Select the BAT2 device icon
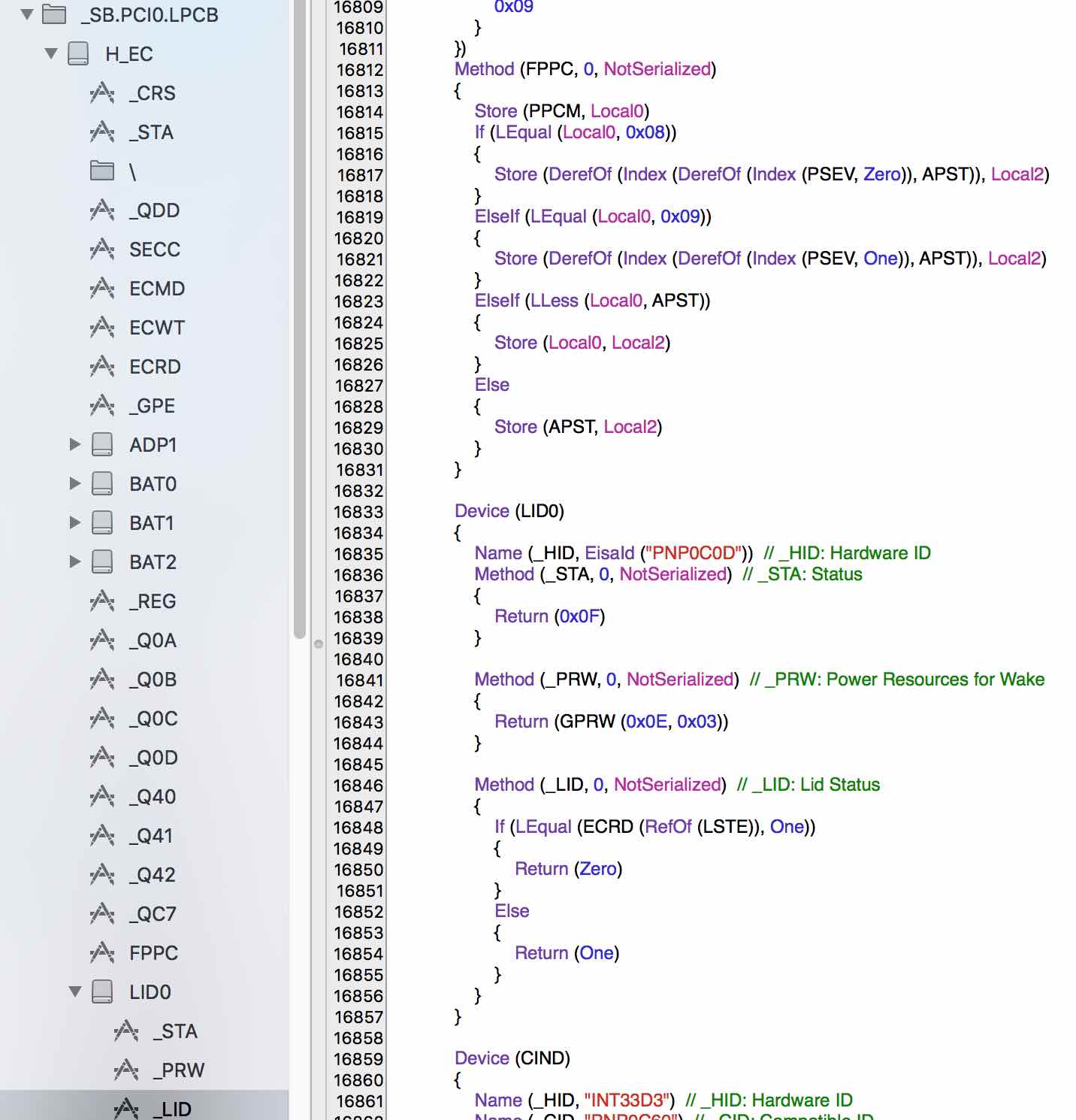 coord(102,562)
